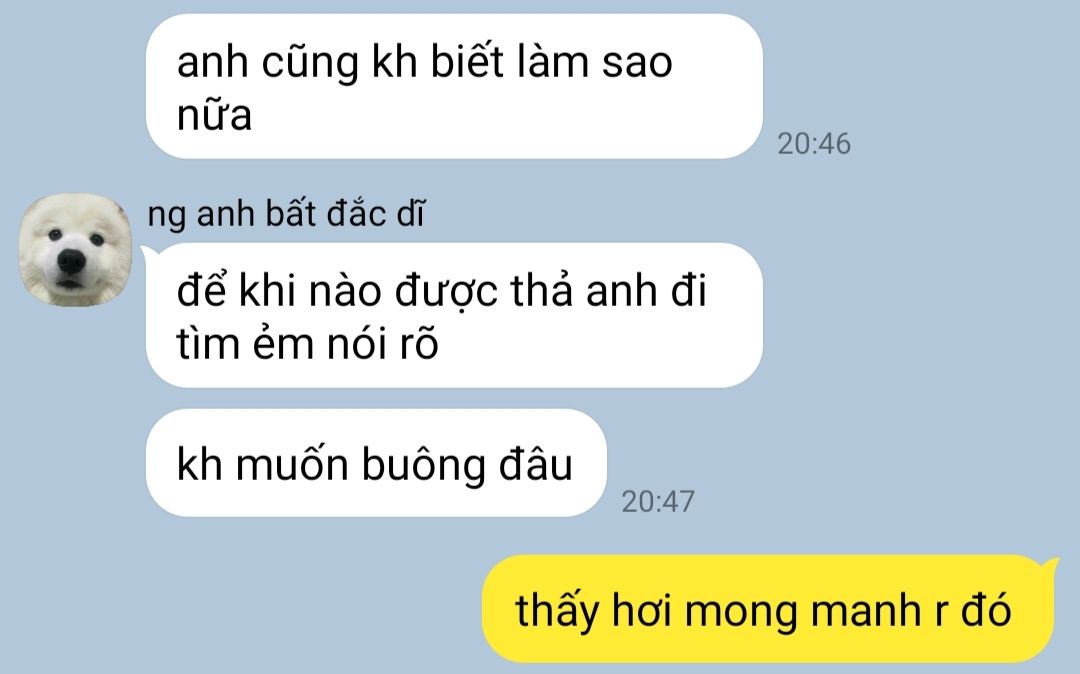This screenshot has width=1080, height=674.
Task: Click the word "nữa" in the first message
Action: pyautogui.click(x=214, y=114)
